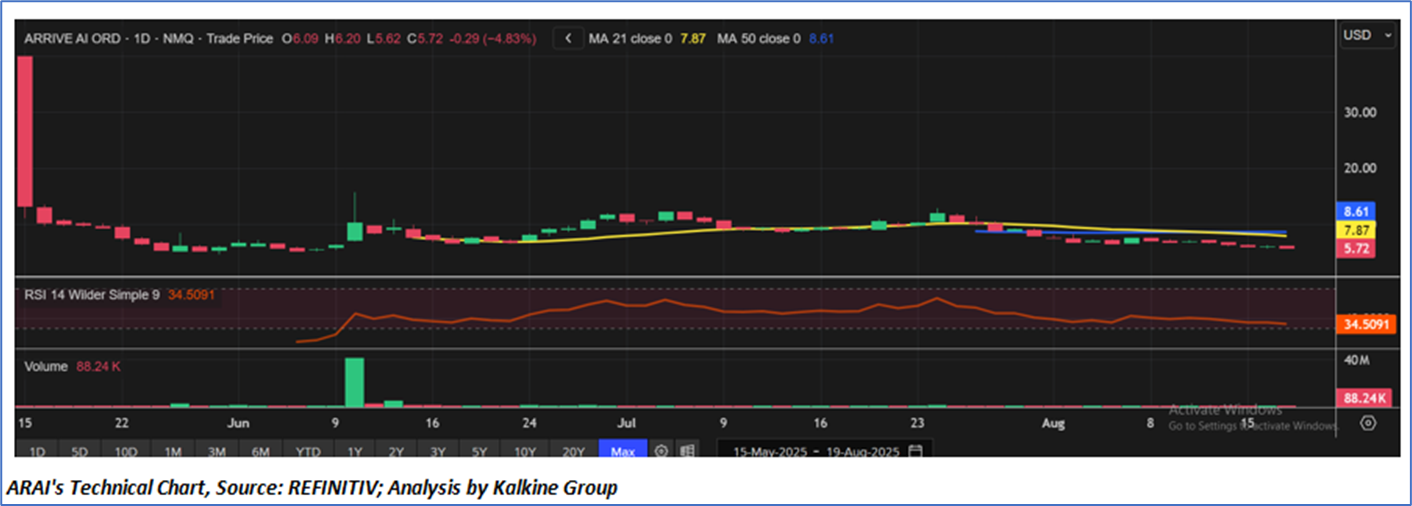
Task: Open the calendar date picker icon
Action: click(915, 451)
